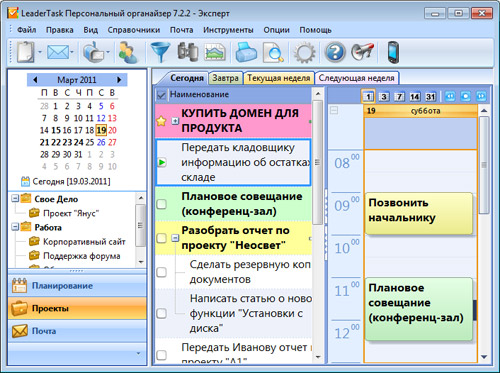
Task: Collapse the Разобрать отчет subtasks
Action: (x=175, y=238)
